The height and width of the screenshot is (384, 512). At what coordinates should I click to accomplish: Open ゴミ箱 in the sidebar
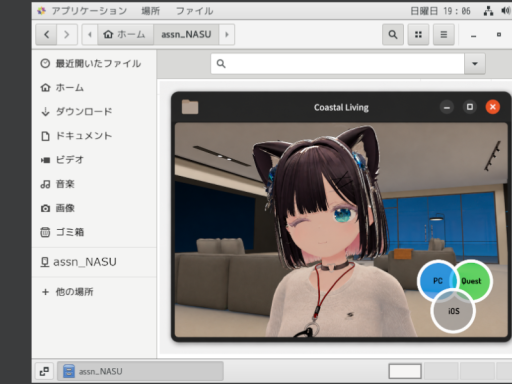pyautogui.click(x=94, y=232)
